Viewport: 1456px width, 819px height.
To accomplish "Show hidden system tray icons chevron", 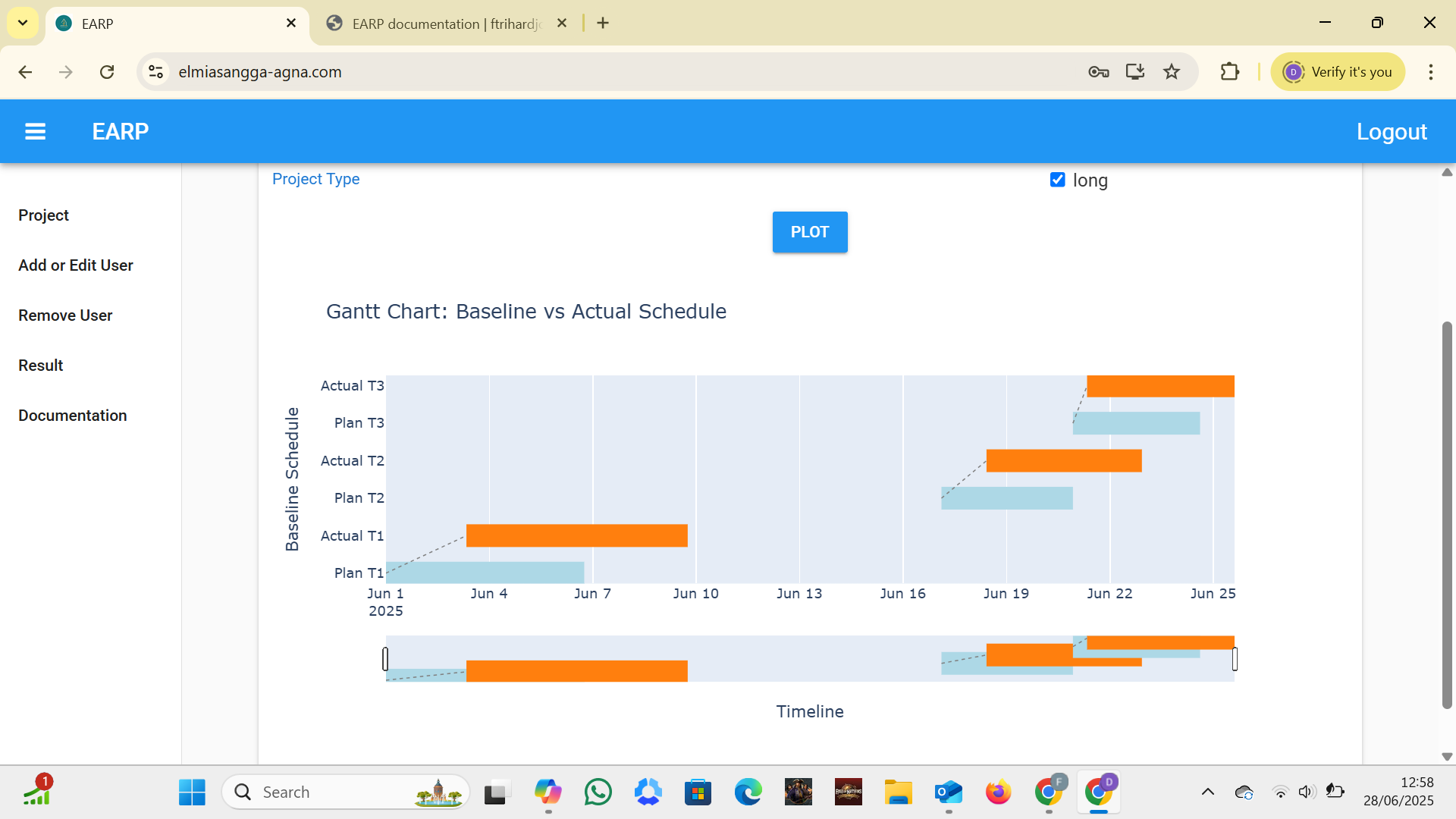I will pyautogui.click(x=1207, y=792).
